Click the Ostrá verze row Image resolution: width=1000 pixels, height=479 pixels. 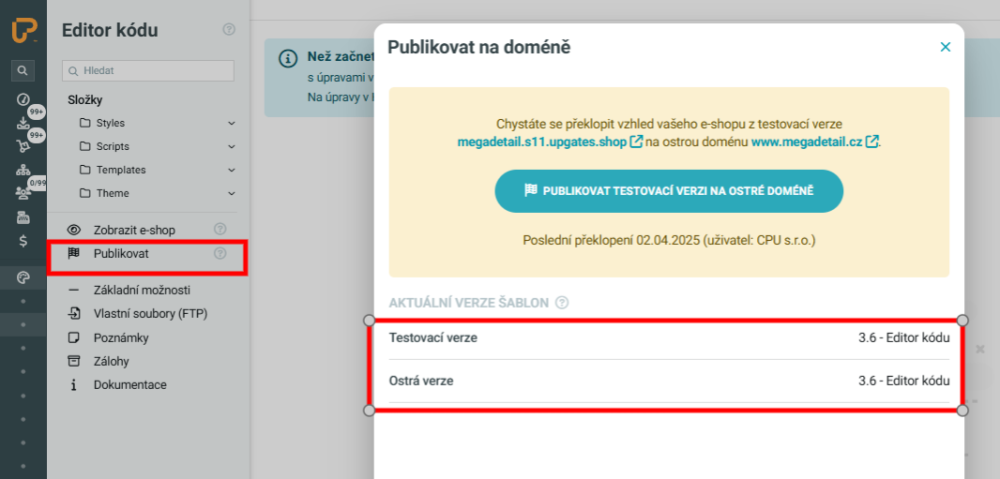pos(669,381)
